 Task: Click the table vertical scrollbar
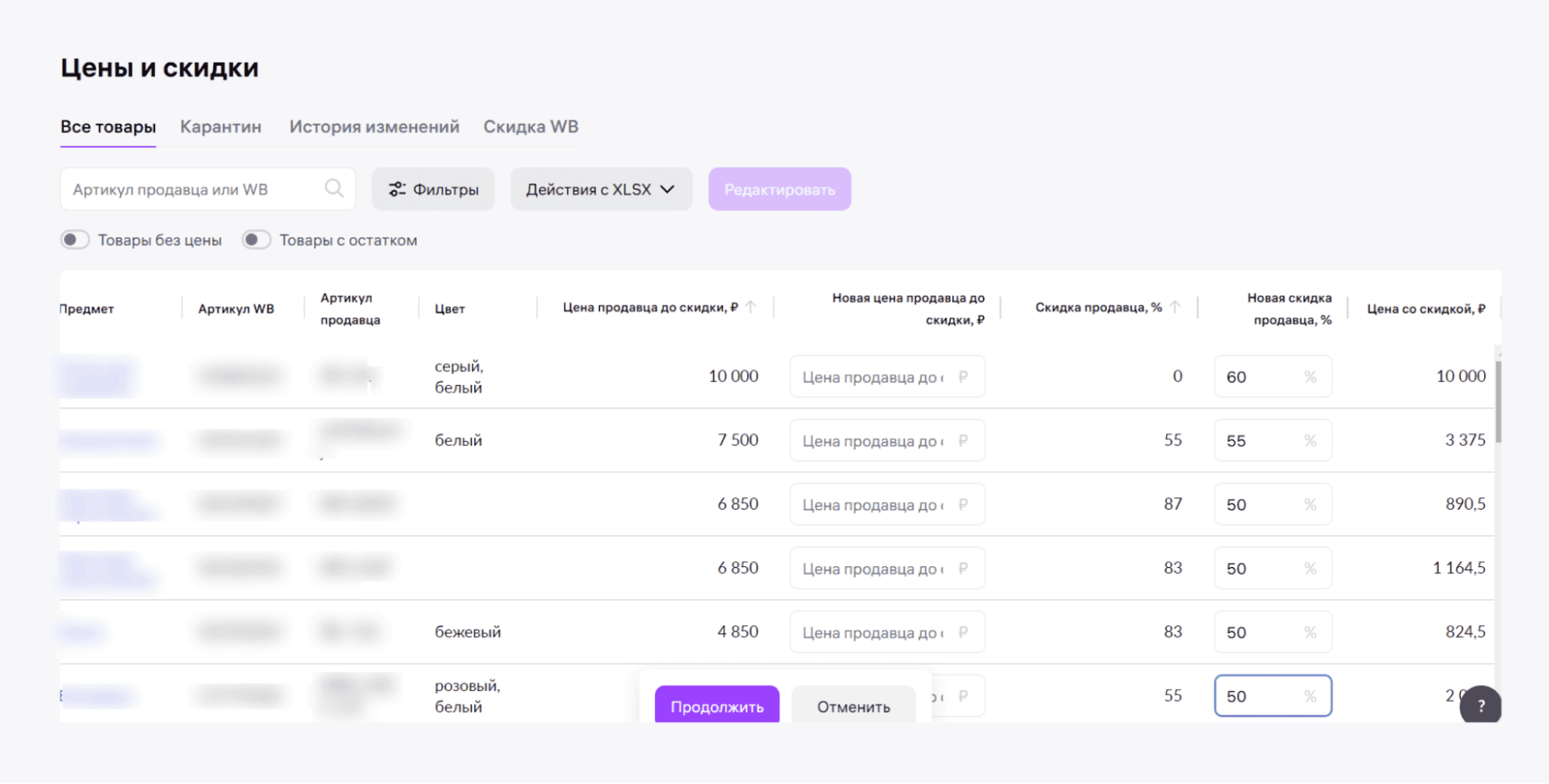(x=1499, y=401)
